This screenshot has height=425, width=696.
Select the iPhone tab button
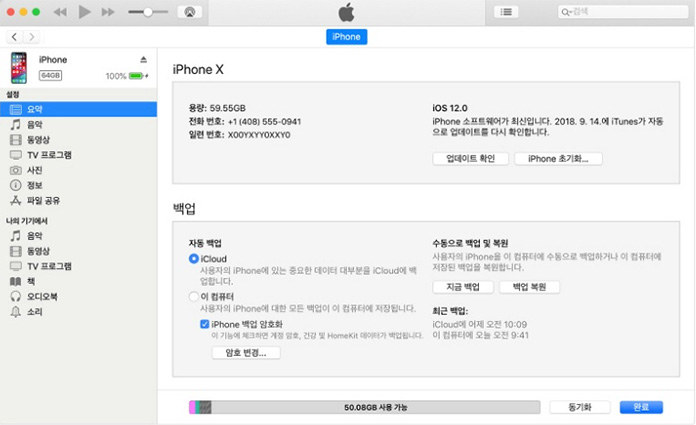coord(346,37)
